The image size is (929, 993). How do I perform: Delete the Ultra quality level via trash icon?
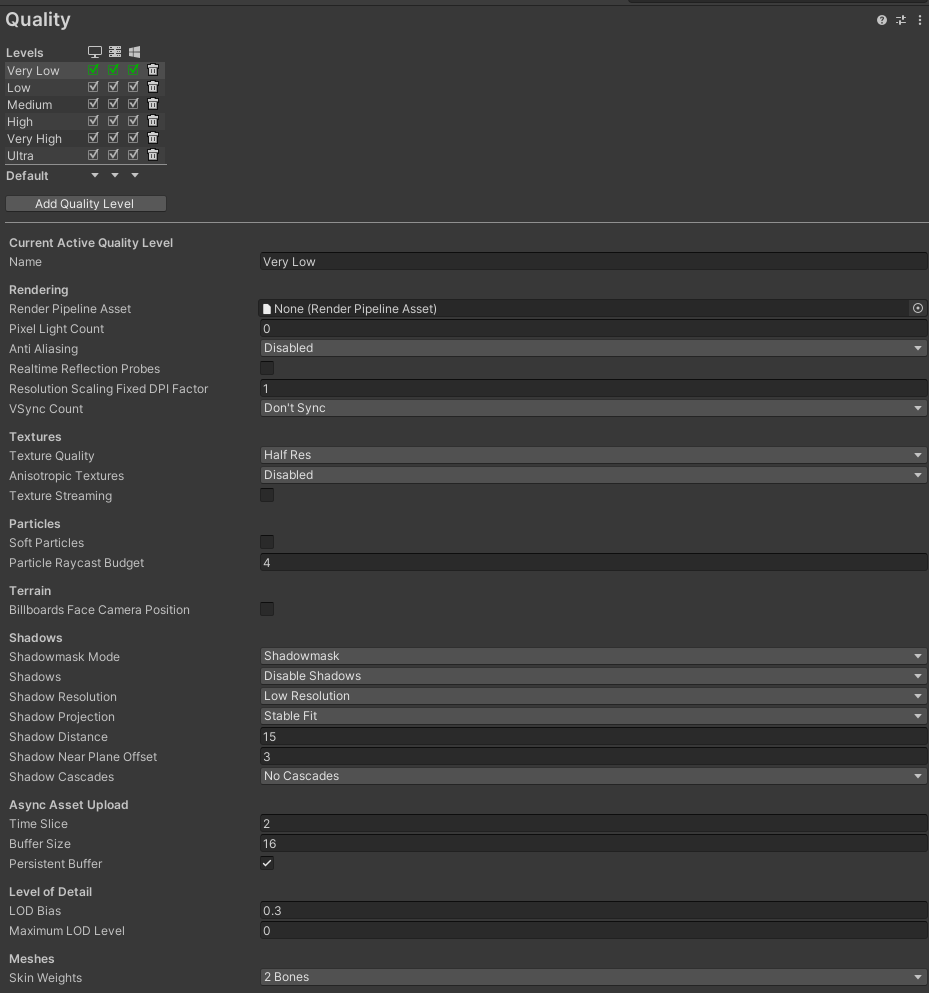tap(152, 154)
